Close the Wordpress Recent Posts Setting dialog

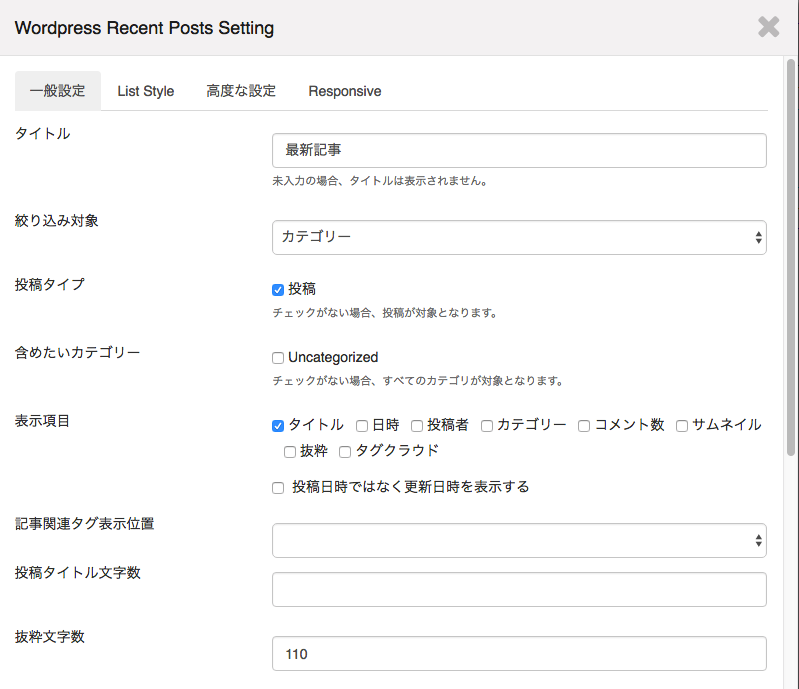tap(768, 27)
